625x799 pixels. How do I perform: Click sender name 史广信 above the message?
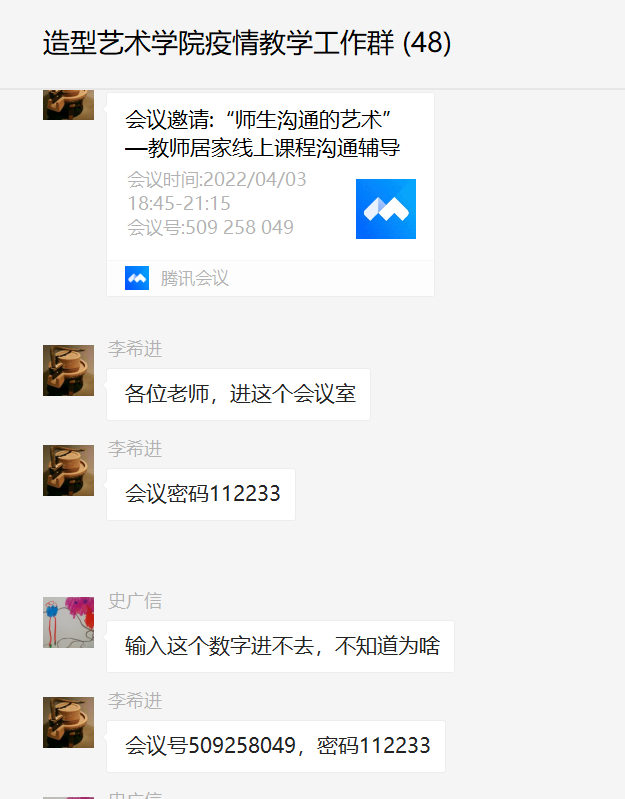(135, 601)
